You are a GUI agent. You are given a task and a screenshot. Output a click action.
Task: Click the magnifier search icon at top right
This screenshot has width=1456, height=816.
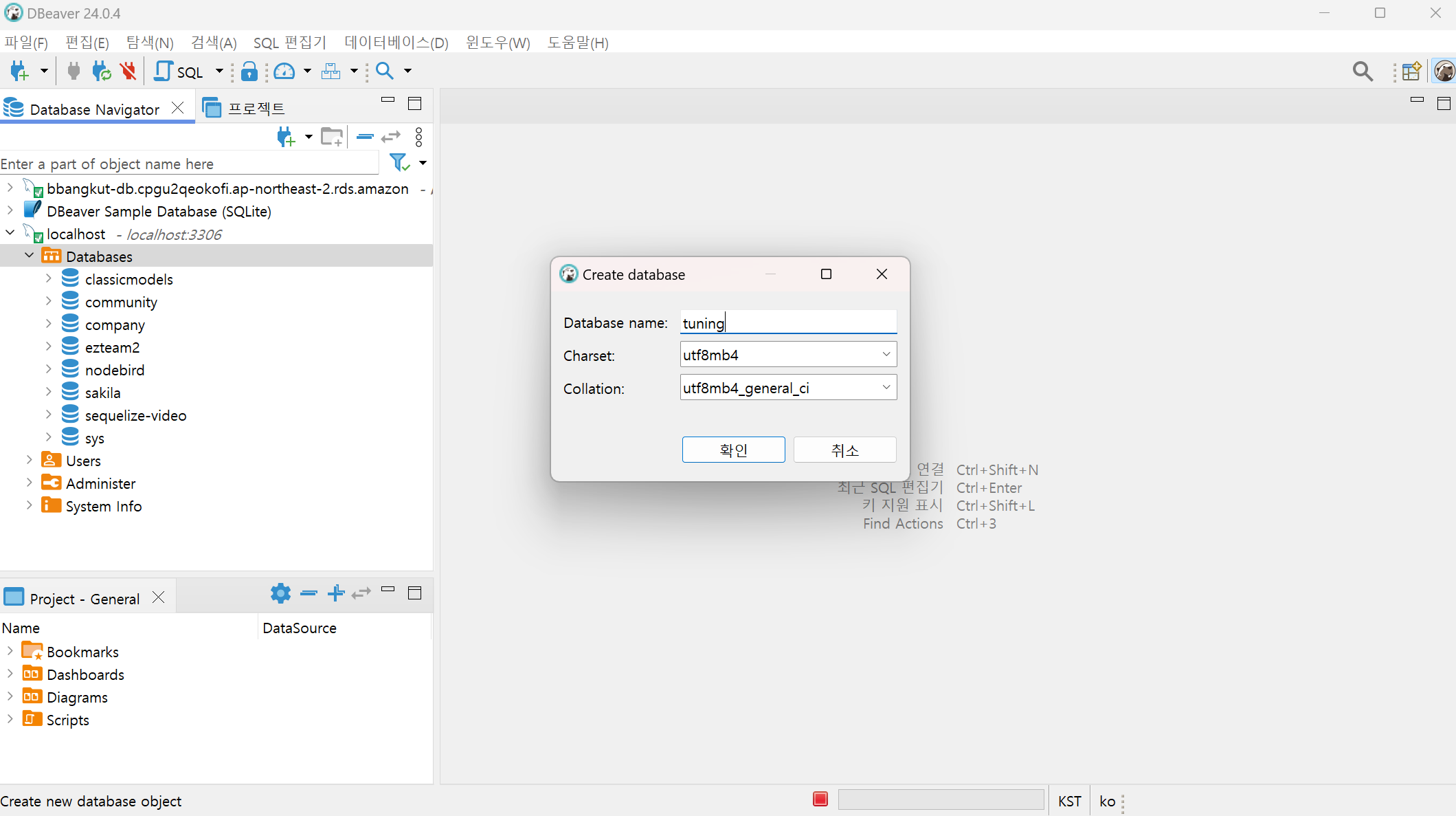[1363, 71]
